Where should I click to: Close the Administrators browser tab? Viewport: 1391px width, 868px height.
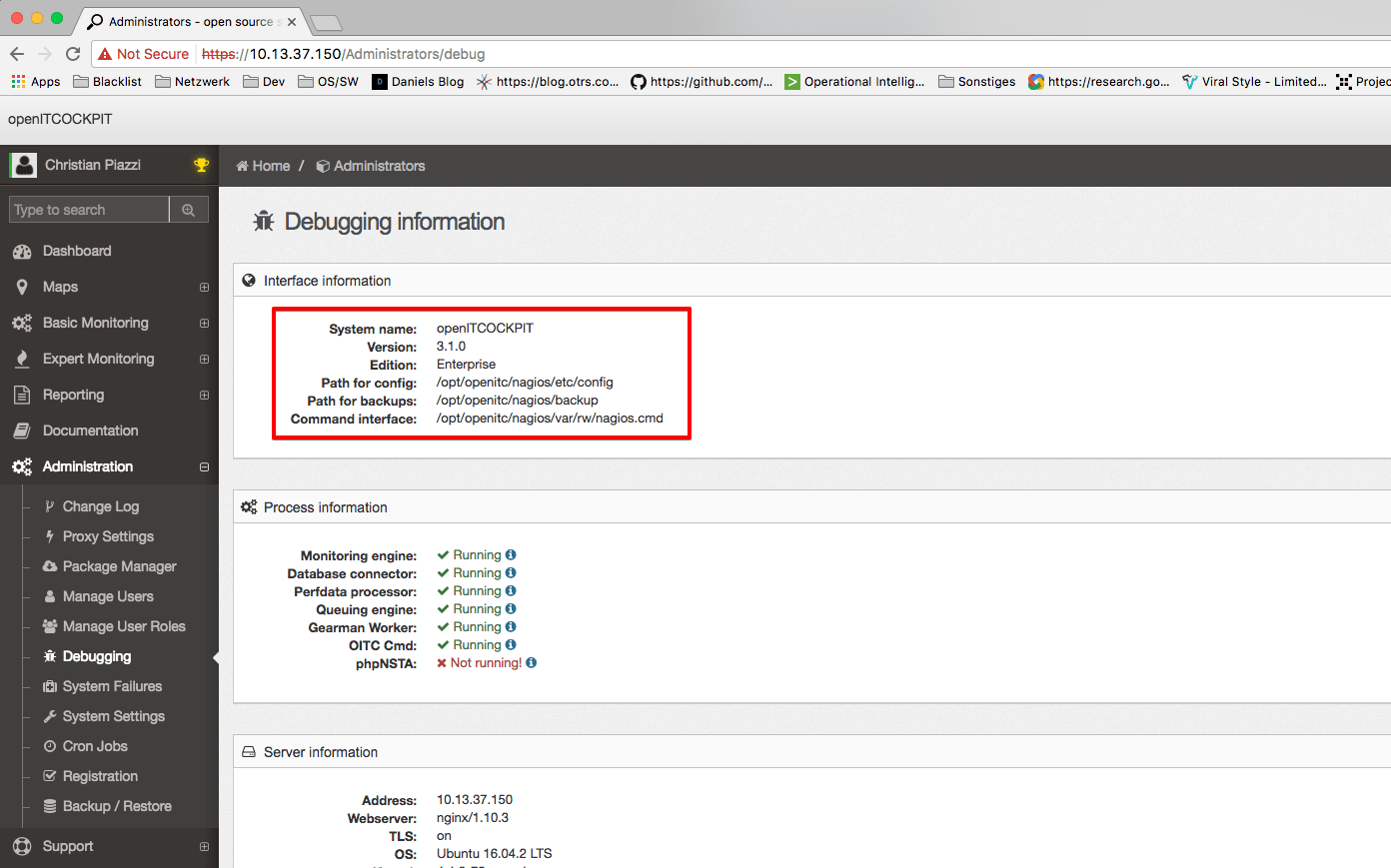coord(292,22)
